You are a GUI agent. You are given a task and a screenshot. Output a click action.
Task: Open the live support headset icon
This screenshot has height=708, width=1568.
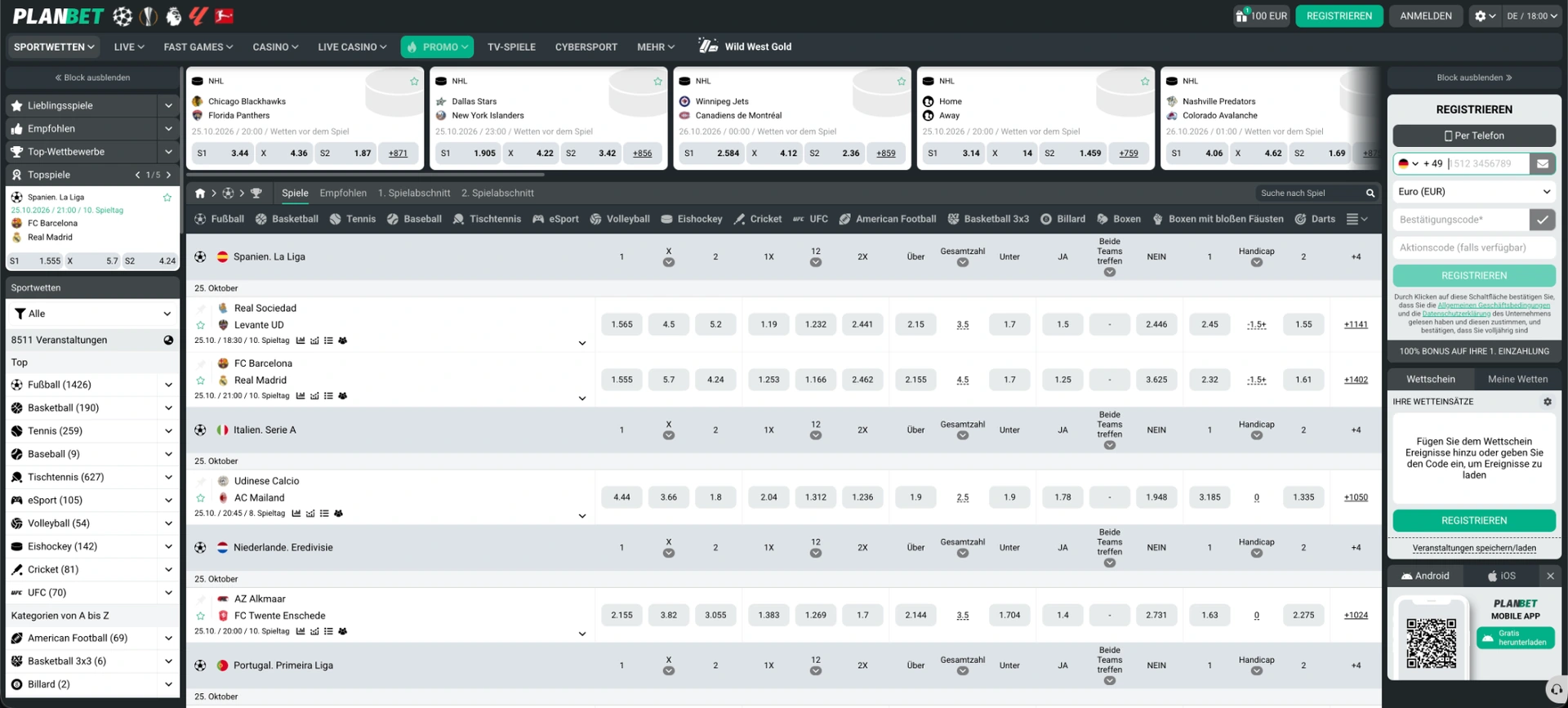tap(1557, 690)
